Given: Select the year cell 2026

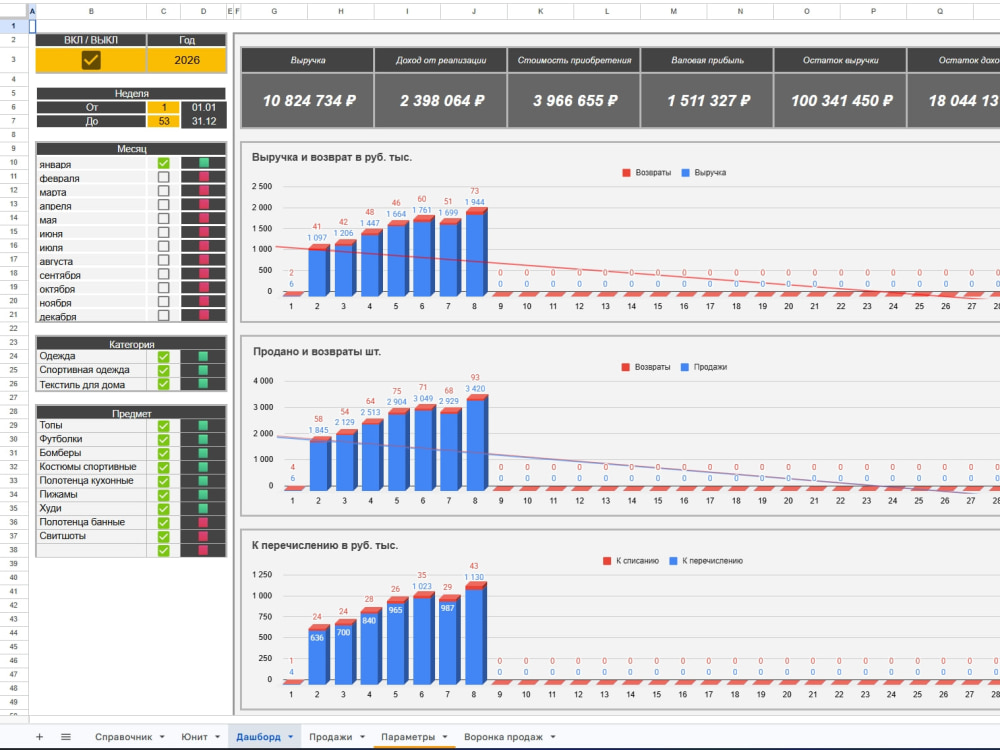Looking at the screenshot, I should point(187,60).
